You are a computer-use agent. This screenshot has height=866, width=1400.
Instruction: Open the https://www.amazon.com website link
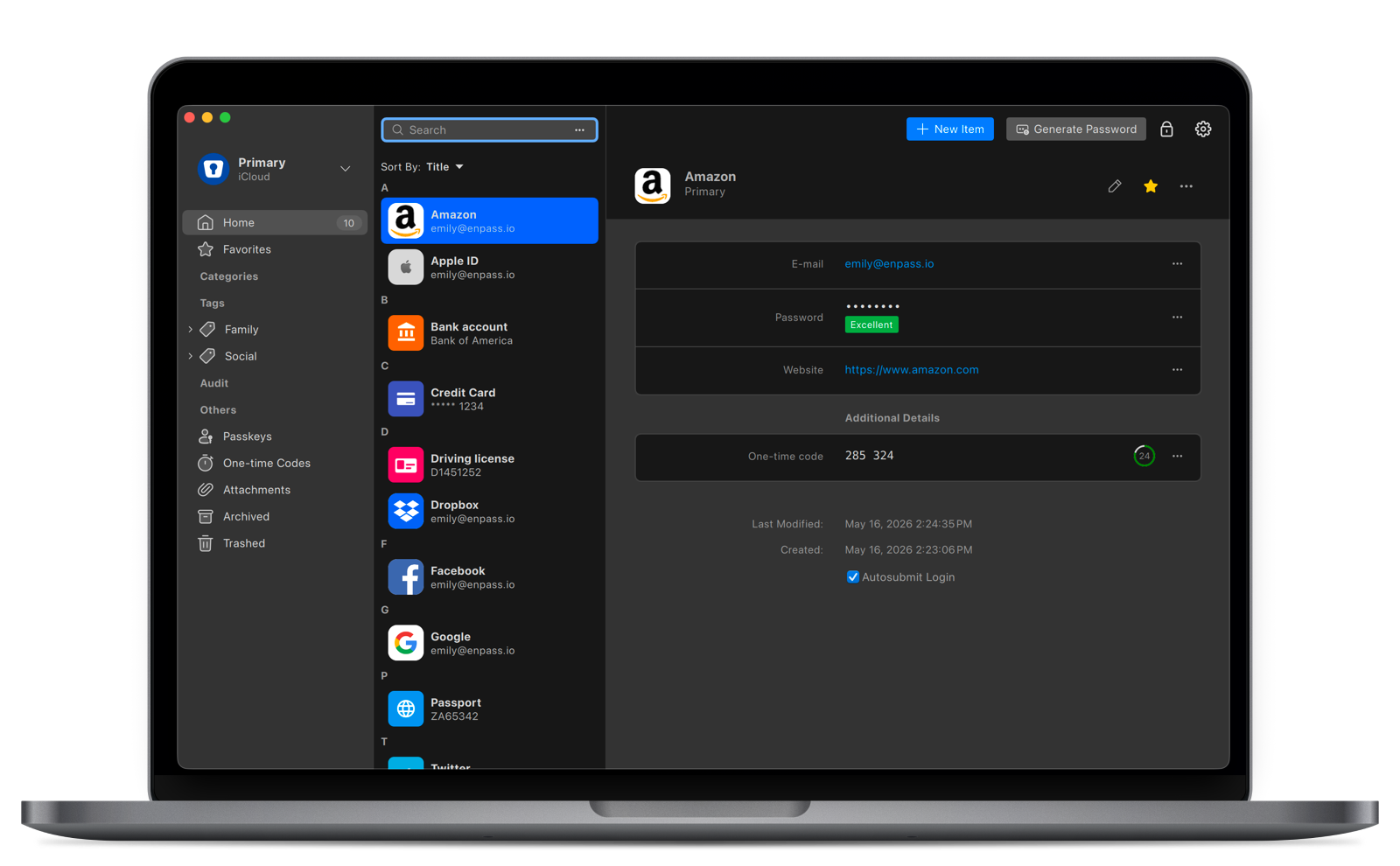[x=912, y=369]
